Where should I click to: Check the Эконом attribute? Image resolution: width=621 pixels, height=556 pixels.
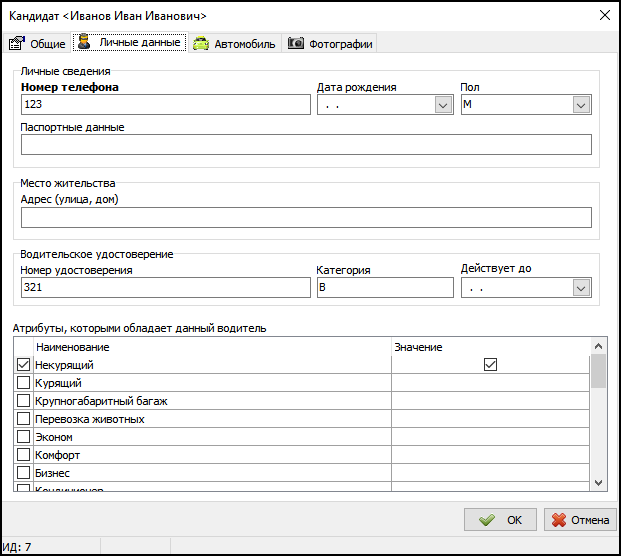[24, 437]
